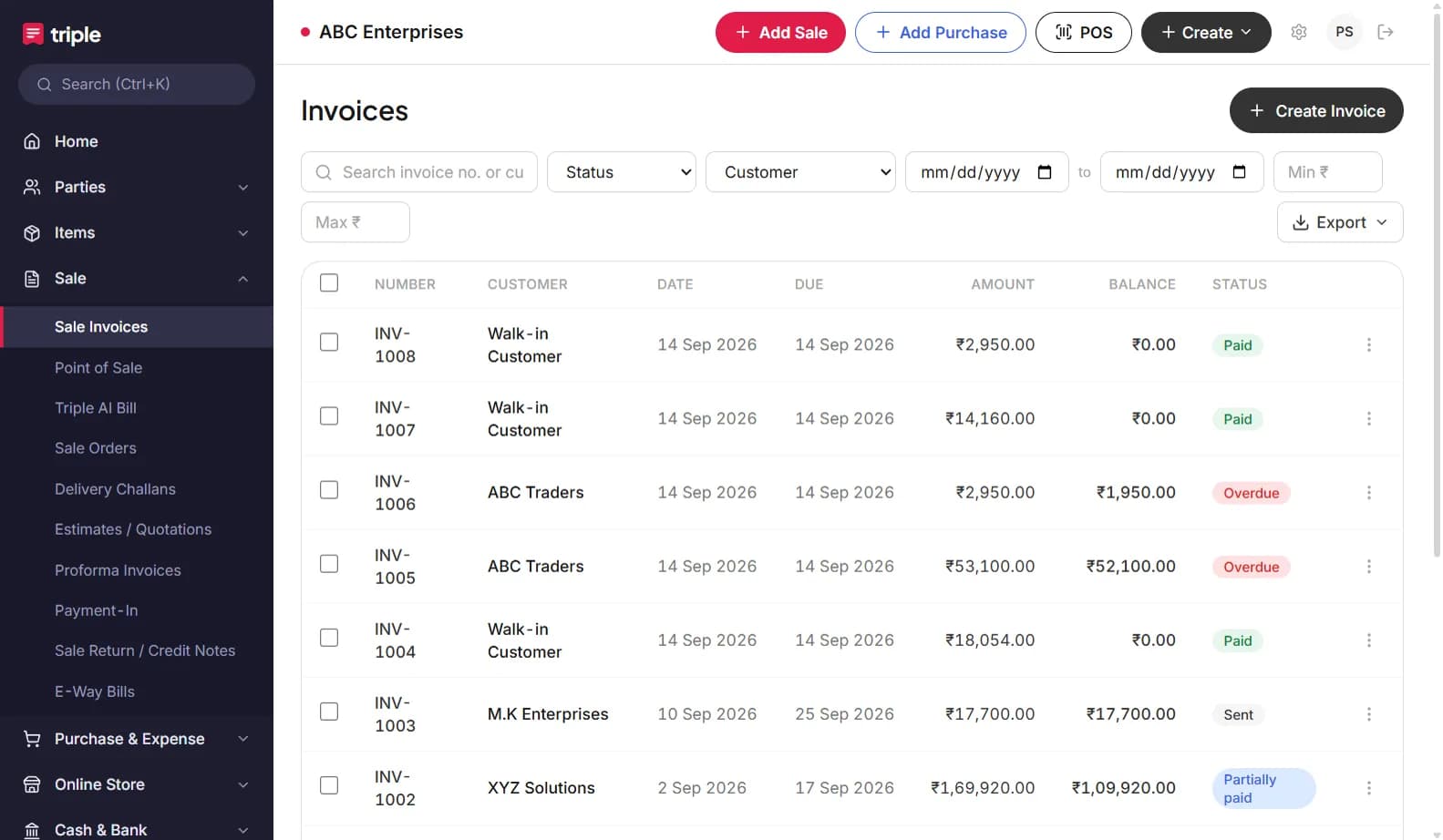Open row actions menu for INV-1005

point(1369,566)
